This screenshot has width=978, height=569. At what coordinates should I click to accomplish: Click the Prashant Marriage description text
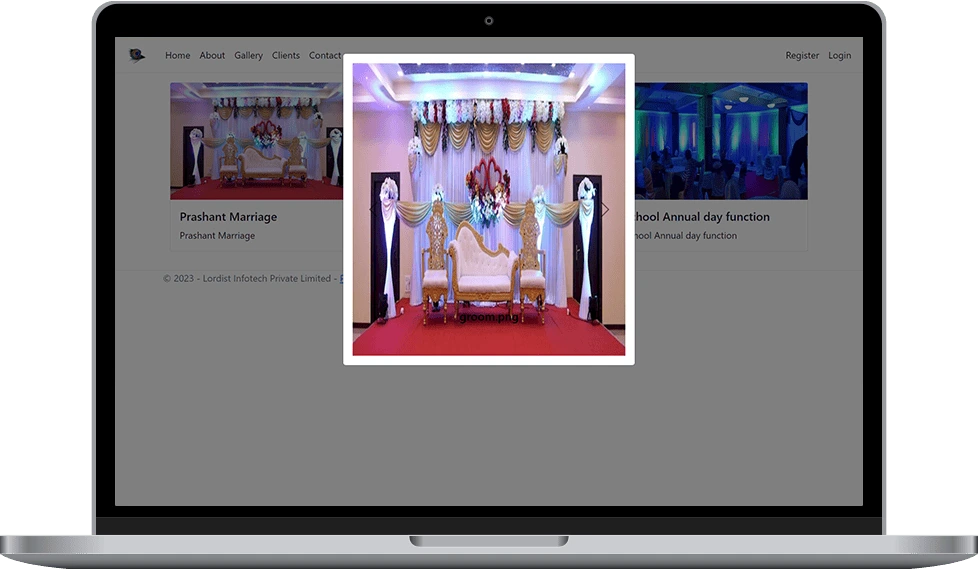pos(217,236)
